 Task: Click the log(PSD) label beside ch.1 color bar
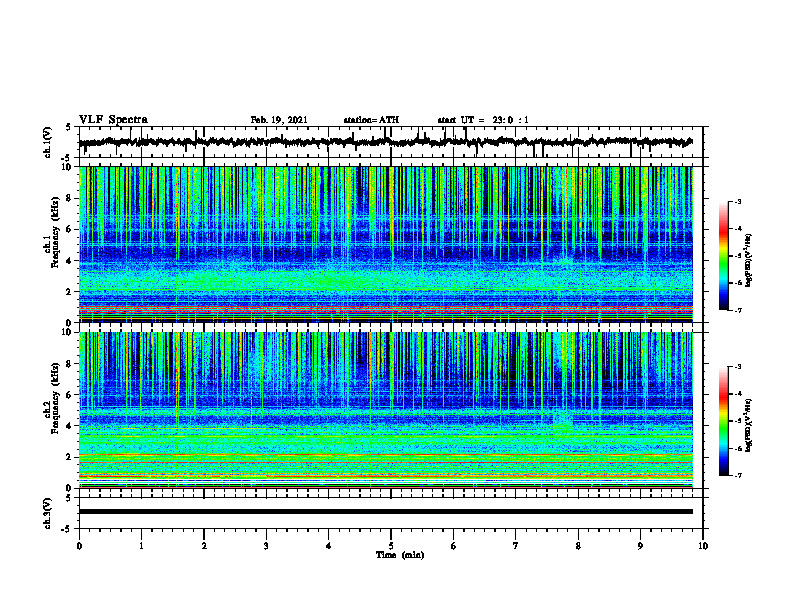pyautogui.click(x=749, y=261)
